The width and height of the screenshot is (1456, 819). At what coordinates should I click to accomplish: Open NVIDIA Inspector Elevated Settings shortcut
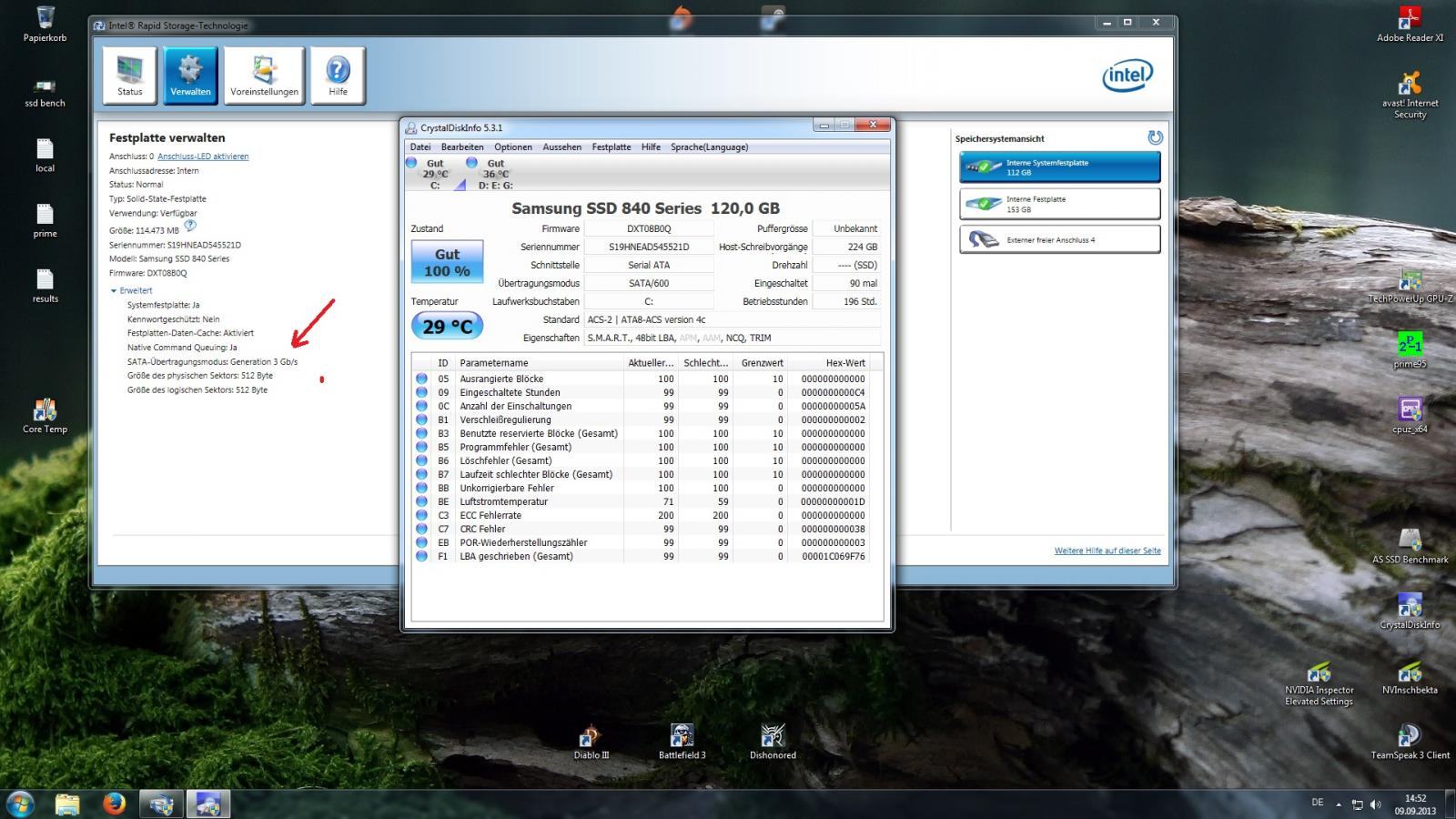1319,682
